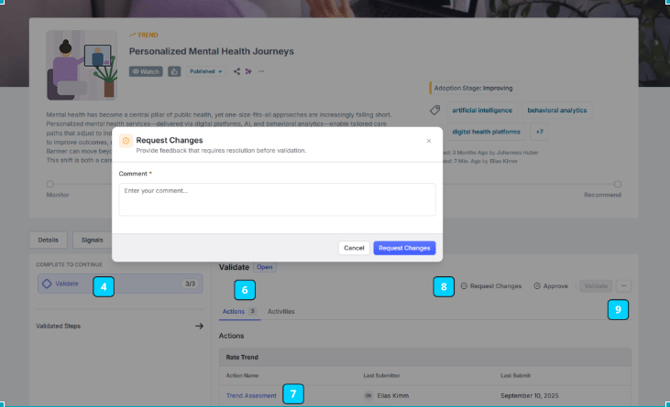Click into the Comment text field
Screen dimensions: 670x407
point(277,199)
